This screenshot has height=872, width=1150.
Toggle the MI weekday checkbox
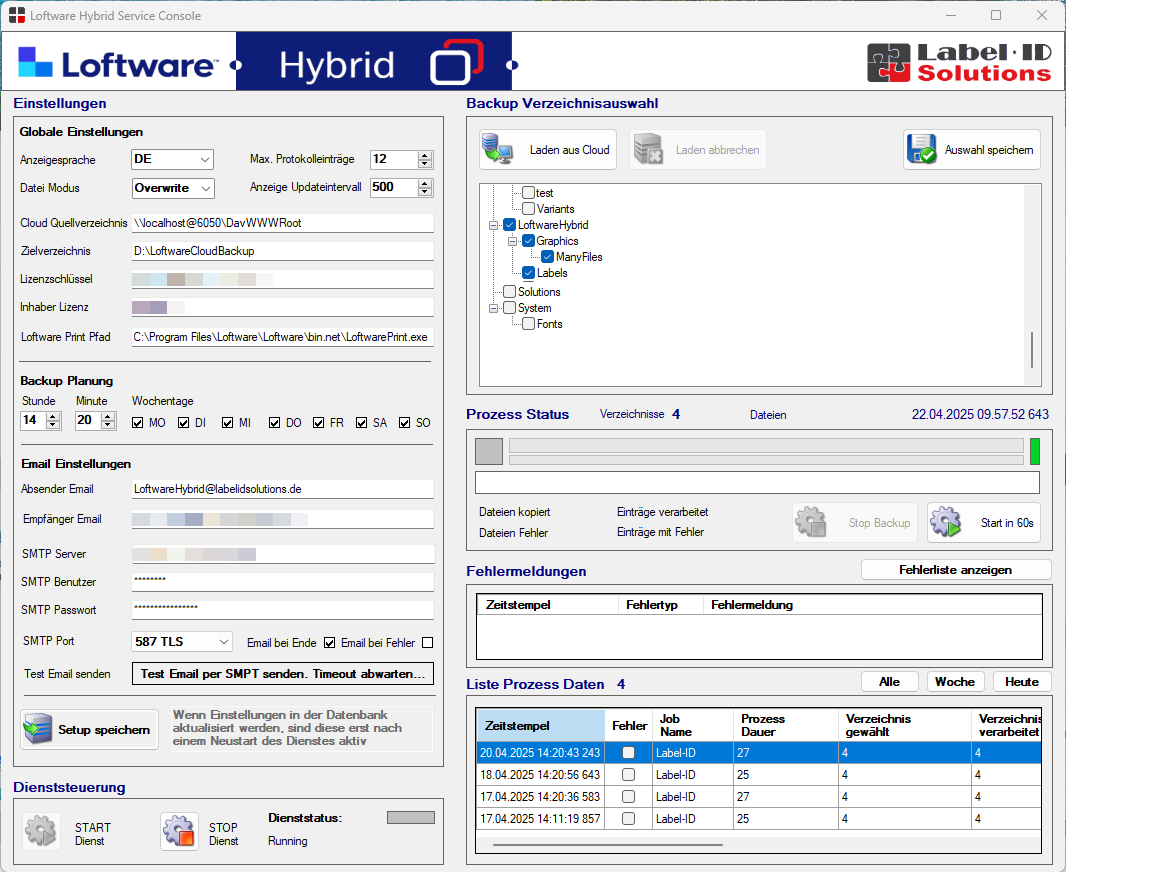point(227,422)
